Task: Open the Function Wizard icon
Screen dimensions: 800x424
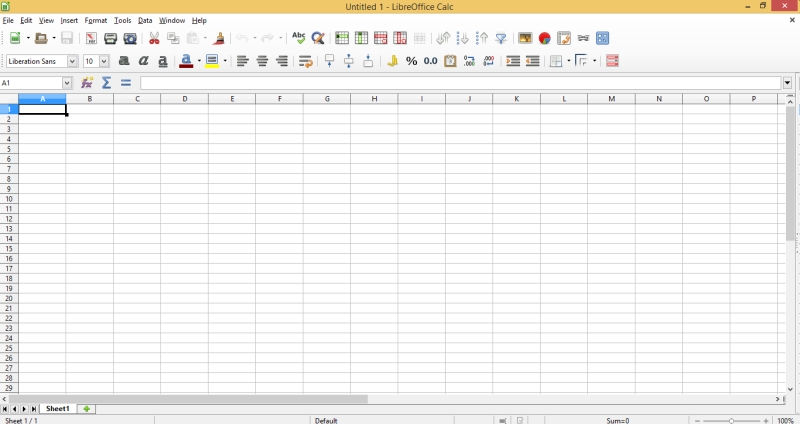Action: pyautogui.click(x=87, y=83)
